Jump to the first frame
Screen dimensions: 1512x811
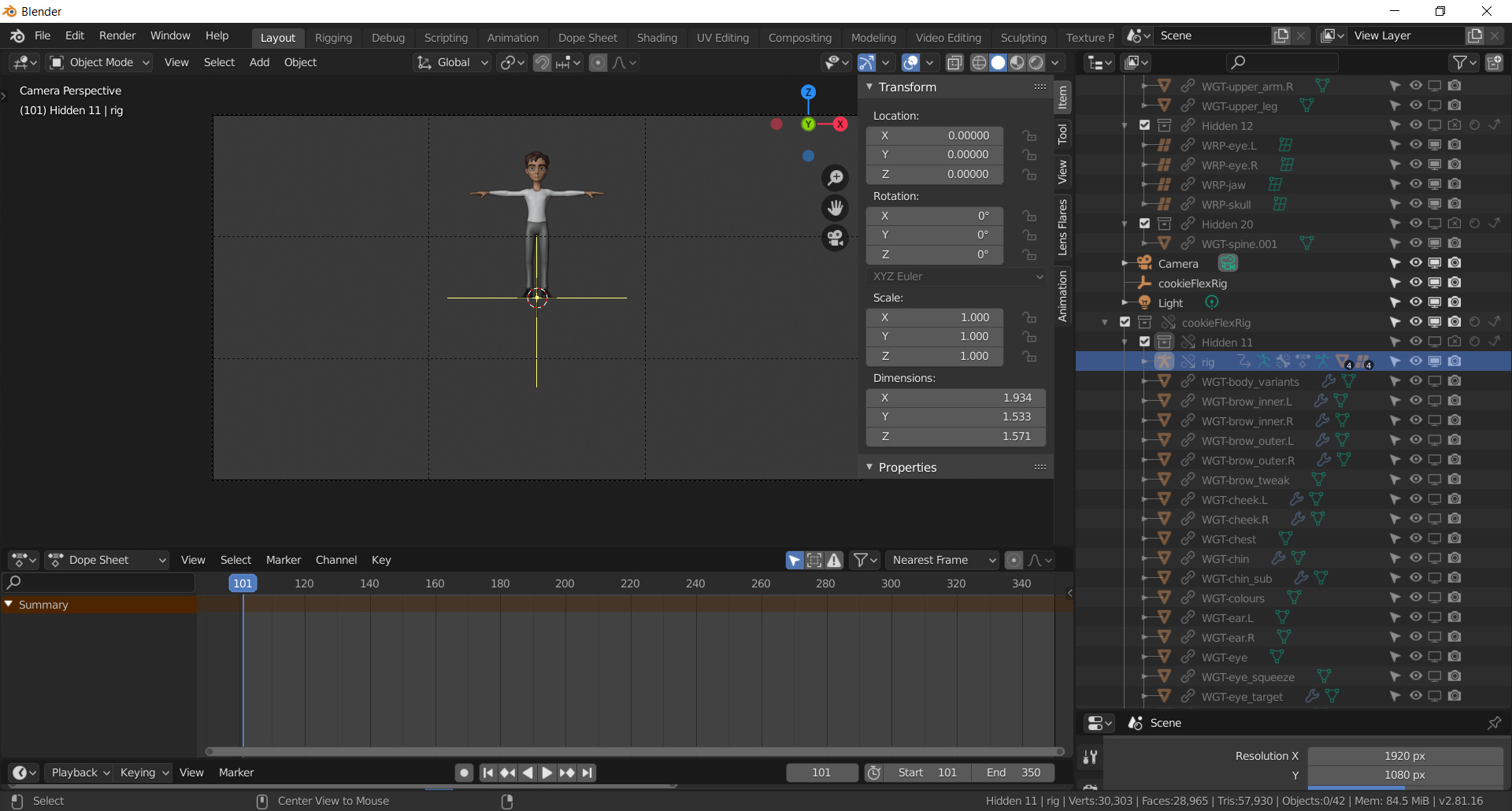[x=488, y=773]
